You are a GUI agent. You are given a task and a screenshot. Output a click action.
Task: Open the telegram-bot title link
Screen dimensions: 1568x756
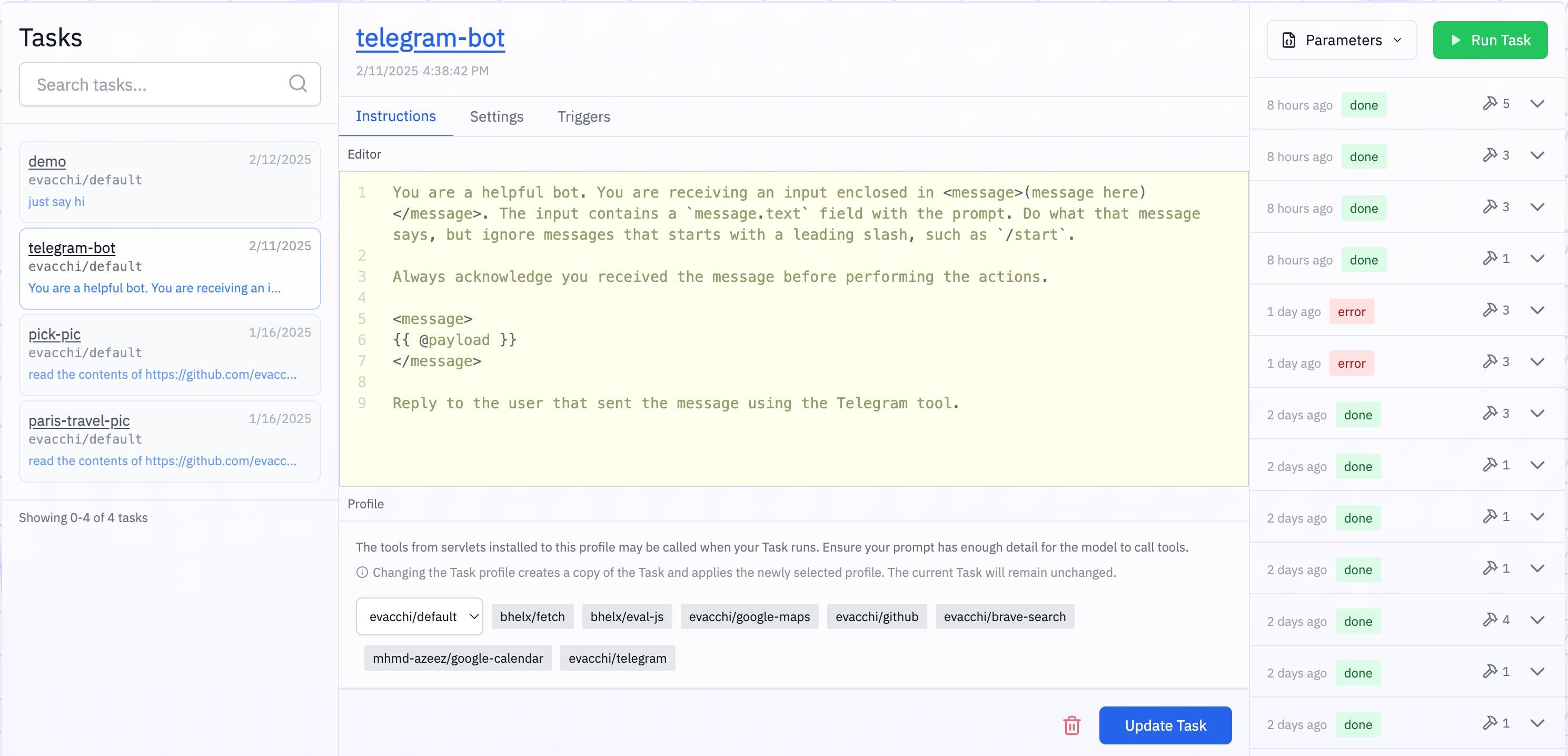(430, 38)
